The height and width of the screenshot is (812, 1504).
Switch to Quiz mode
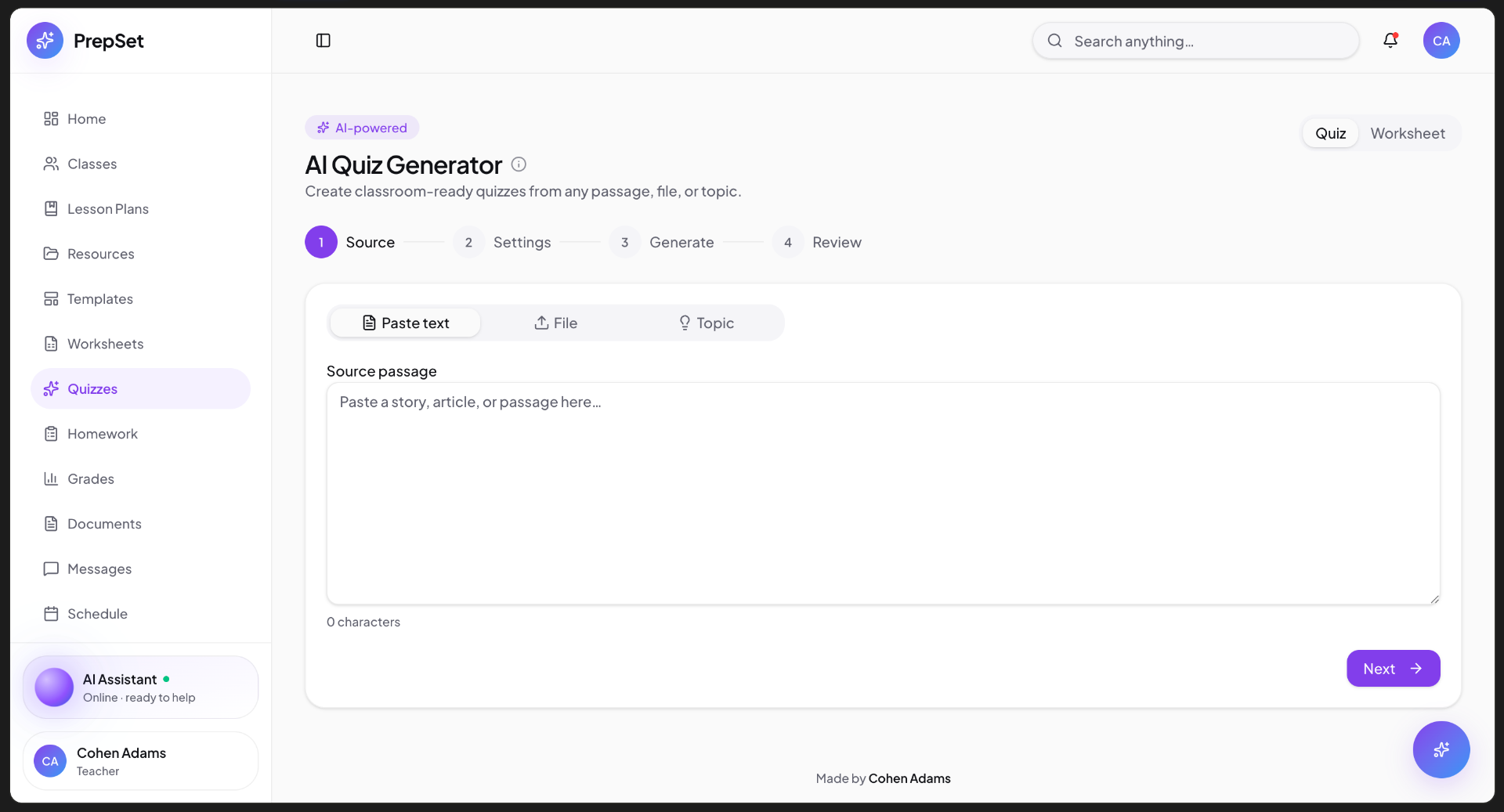(x=1330, y=133)
